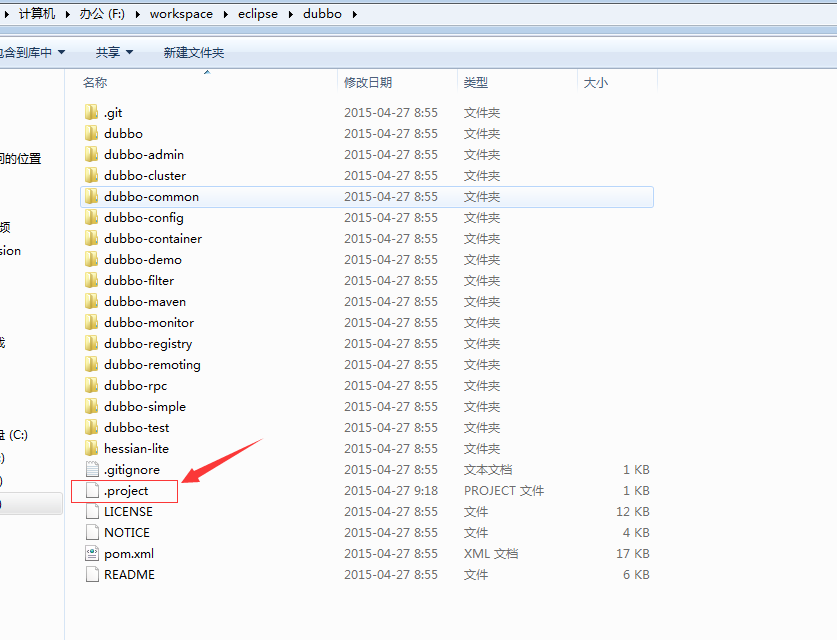Open the 共享 dropdown menu

[114, 52]
